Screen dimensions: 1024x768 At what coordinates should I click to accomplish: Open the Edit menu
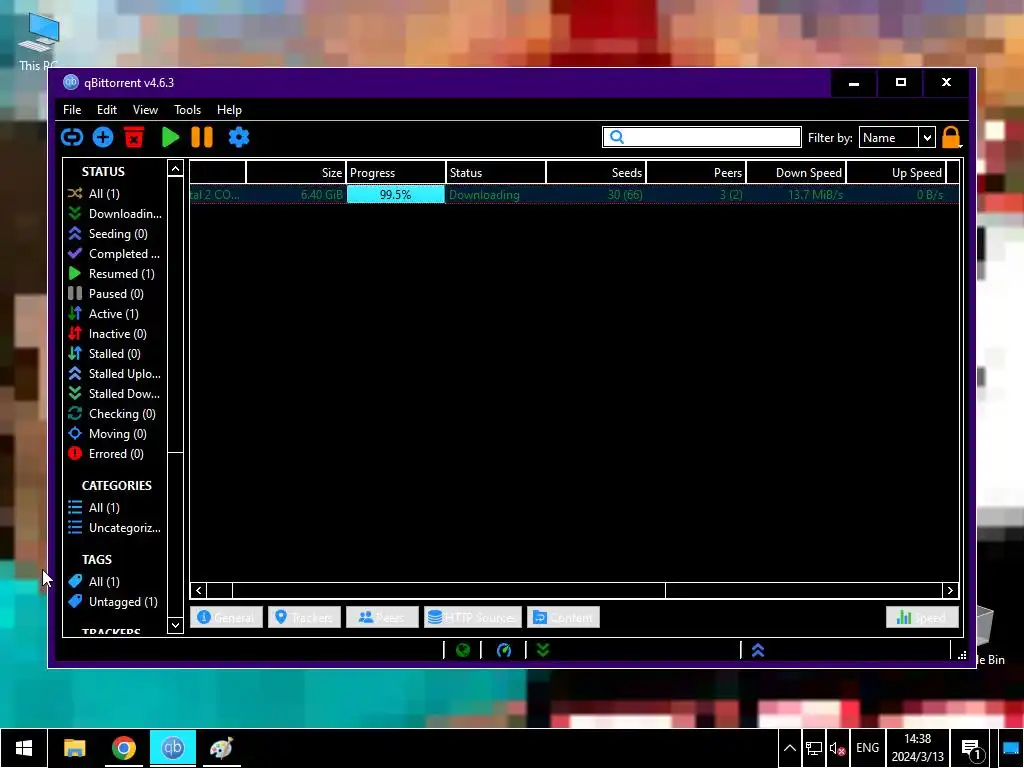pos(107,110)
